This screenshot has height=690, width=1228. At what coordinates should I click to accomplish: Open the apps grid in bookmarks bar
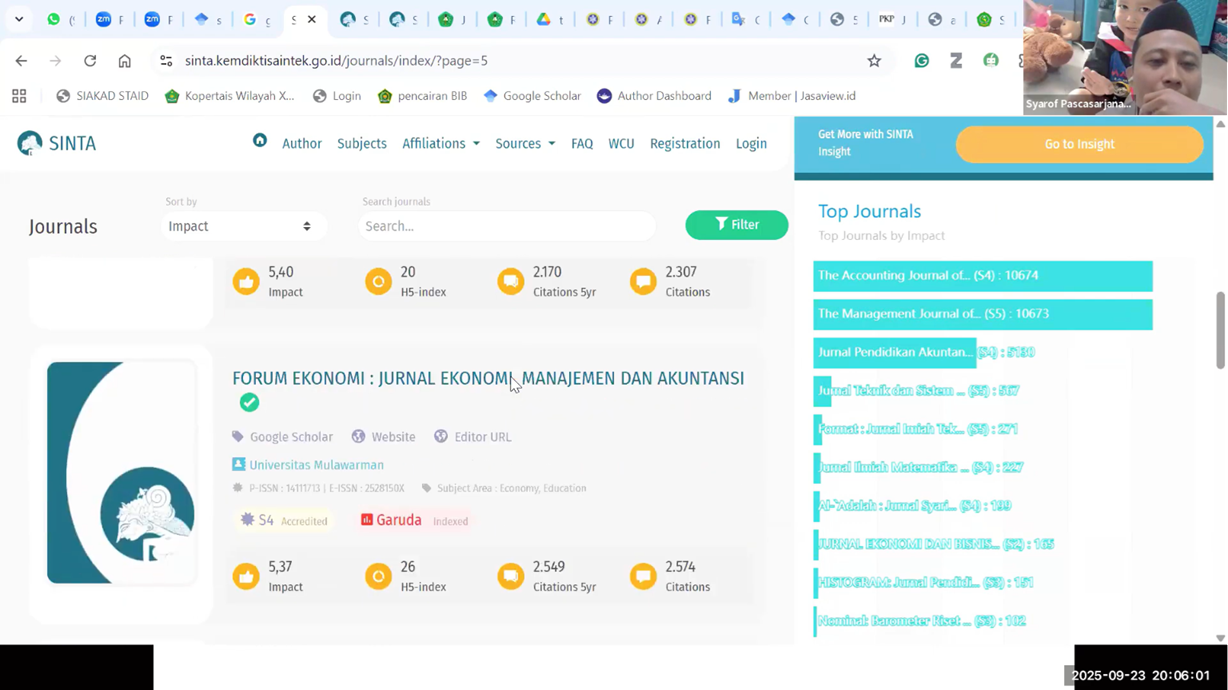click(x=19, y=96)
